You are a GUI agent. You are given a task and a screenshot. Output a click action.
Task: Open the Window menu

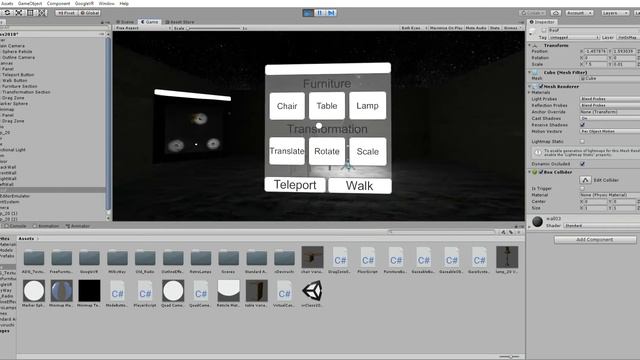click(107, 3)
